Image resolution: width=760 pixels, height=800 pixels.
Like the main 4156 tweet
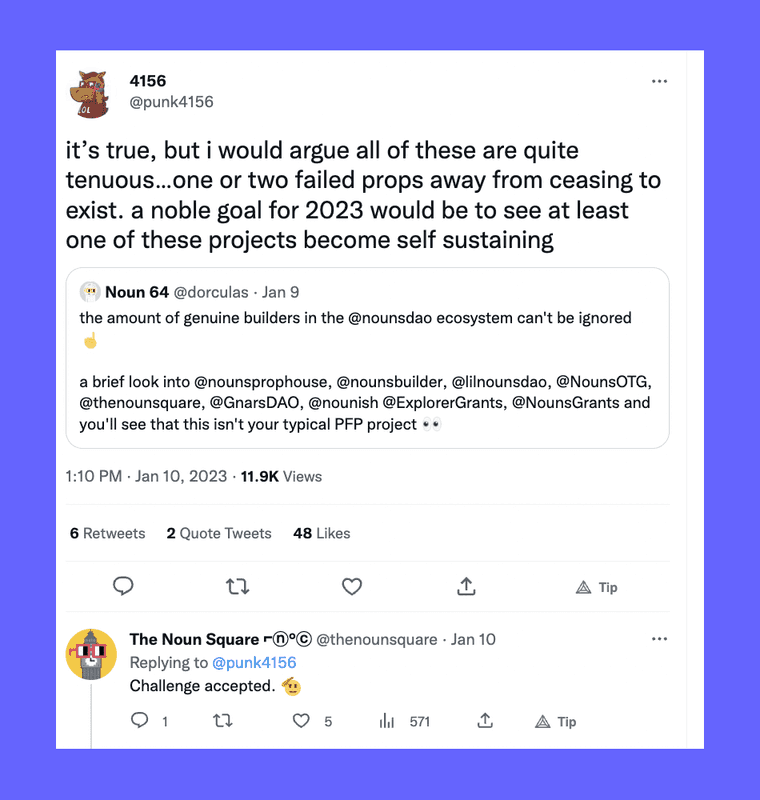352,587
